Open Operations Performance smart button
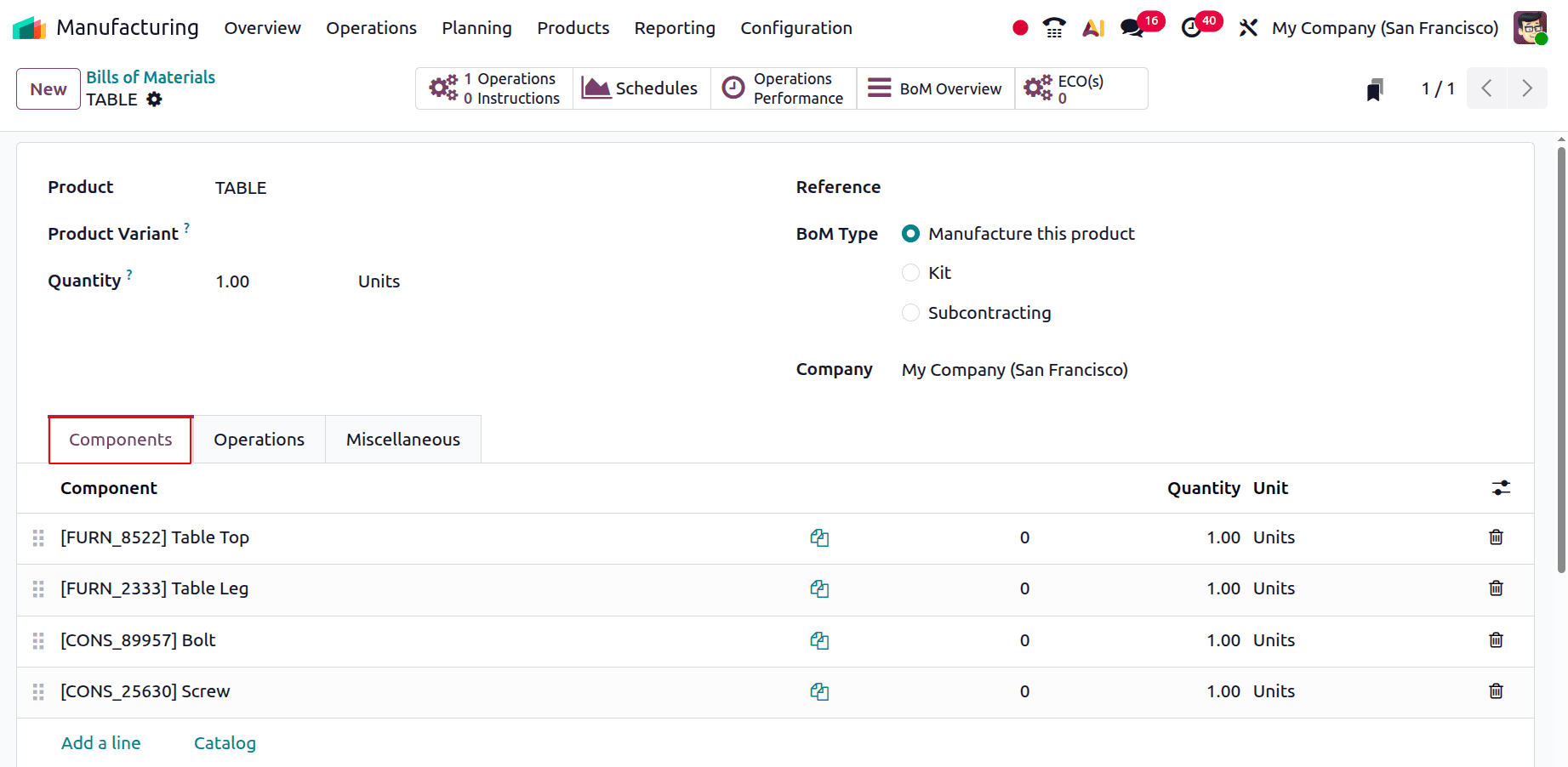Image resolution: width=1568 pixels, height=767 pixels. [784, 88]
